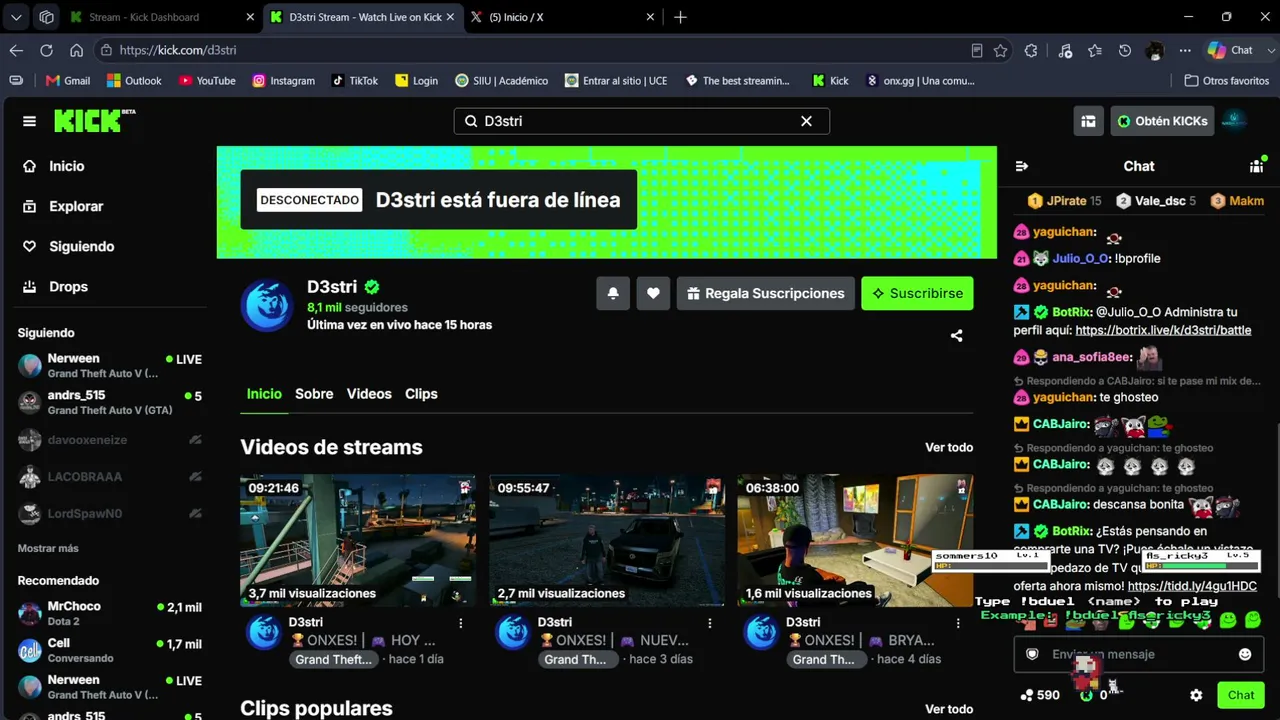This screenshot has height=720, width=1280.
Task: Select the Videos channel tab
Action: point(369,394)
